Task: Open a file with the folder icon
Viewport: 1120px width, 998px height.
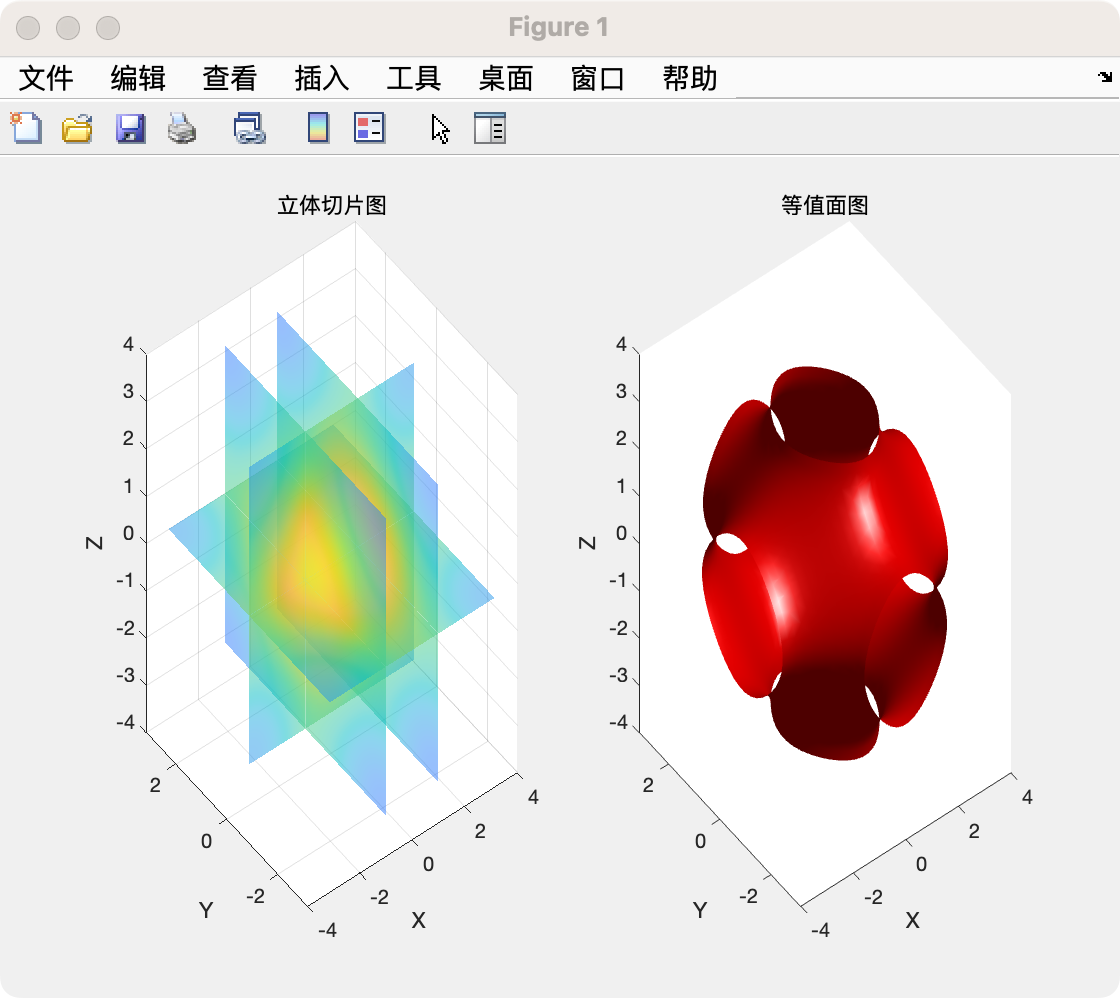Action: (77, 129)
